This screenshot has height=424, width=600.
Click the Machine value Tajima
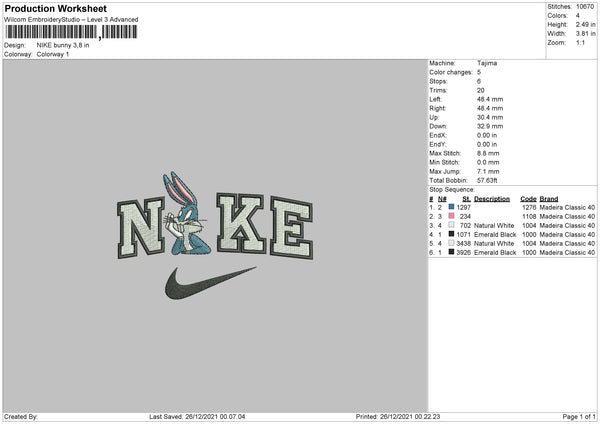point(487,63)
